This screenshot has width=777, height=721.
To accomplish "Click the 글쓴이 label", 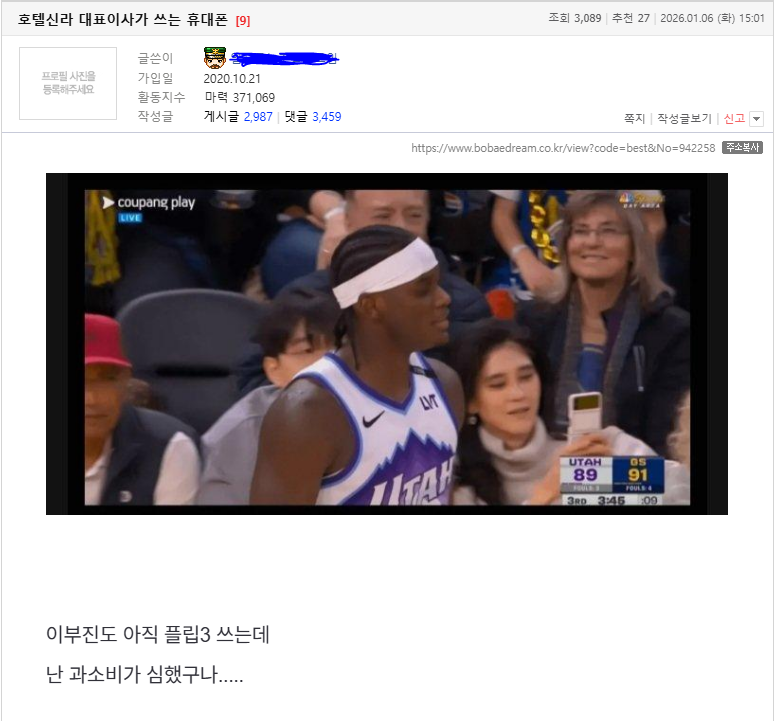I will (155, 58).
